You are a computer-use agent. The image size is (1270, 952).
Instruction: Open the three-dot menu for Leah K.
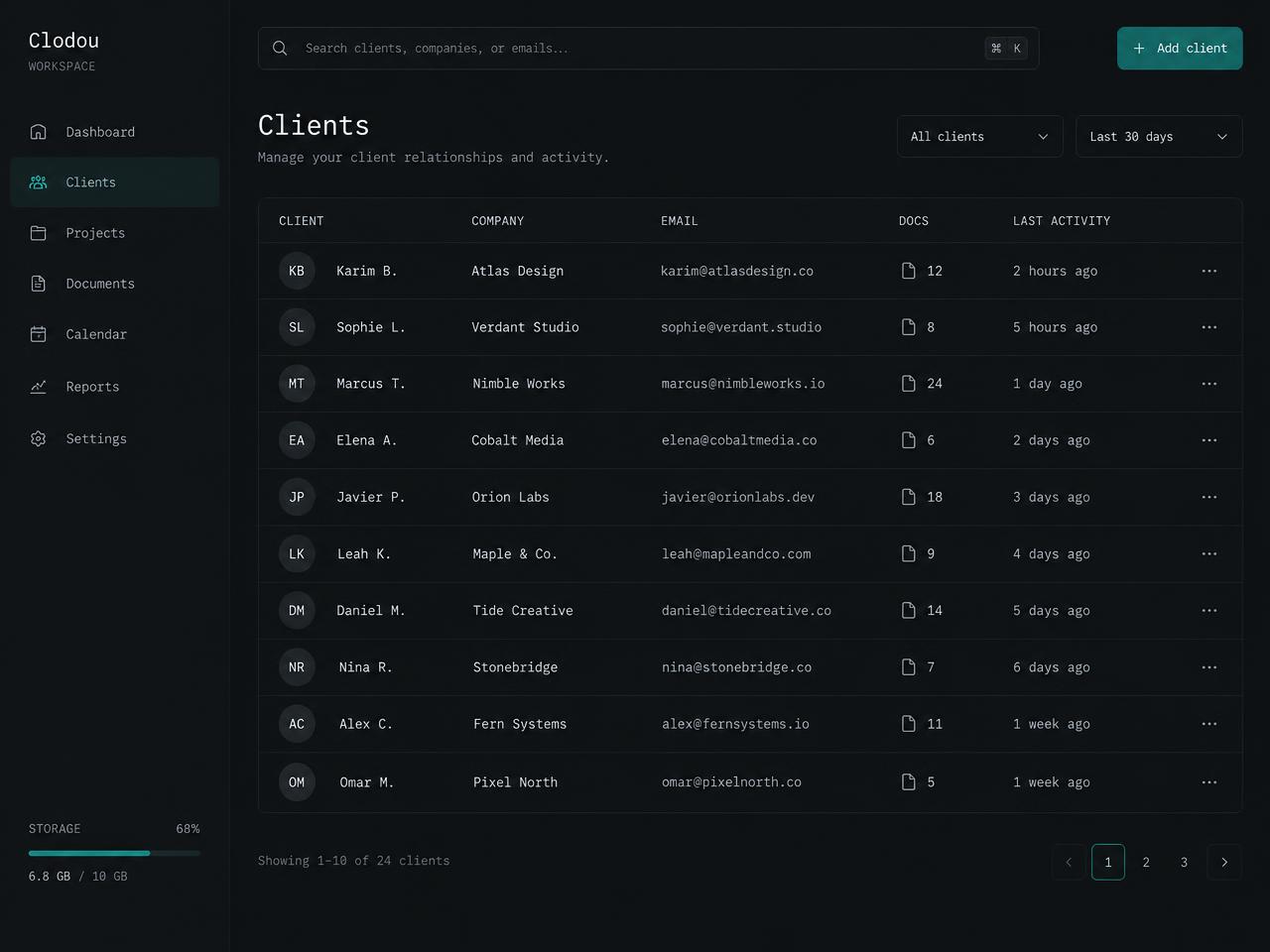(x=1208, y=554)
